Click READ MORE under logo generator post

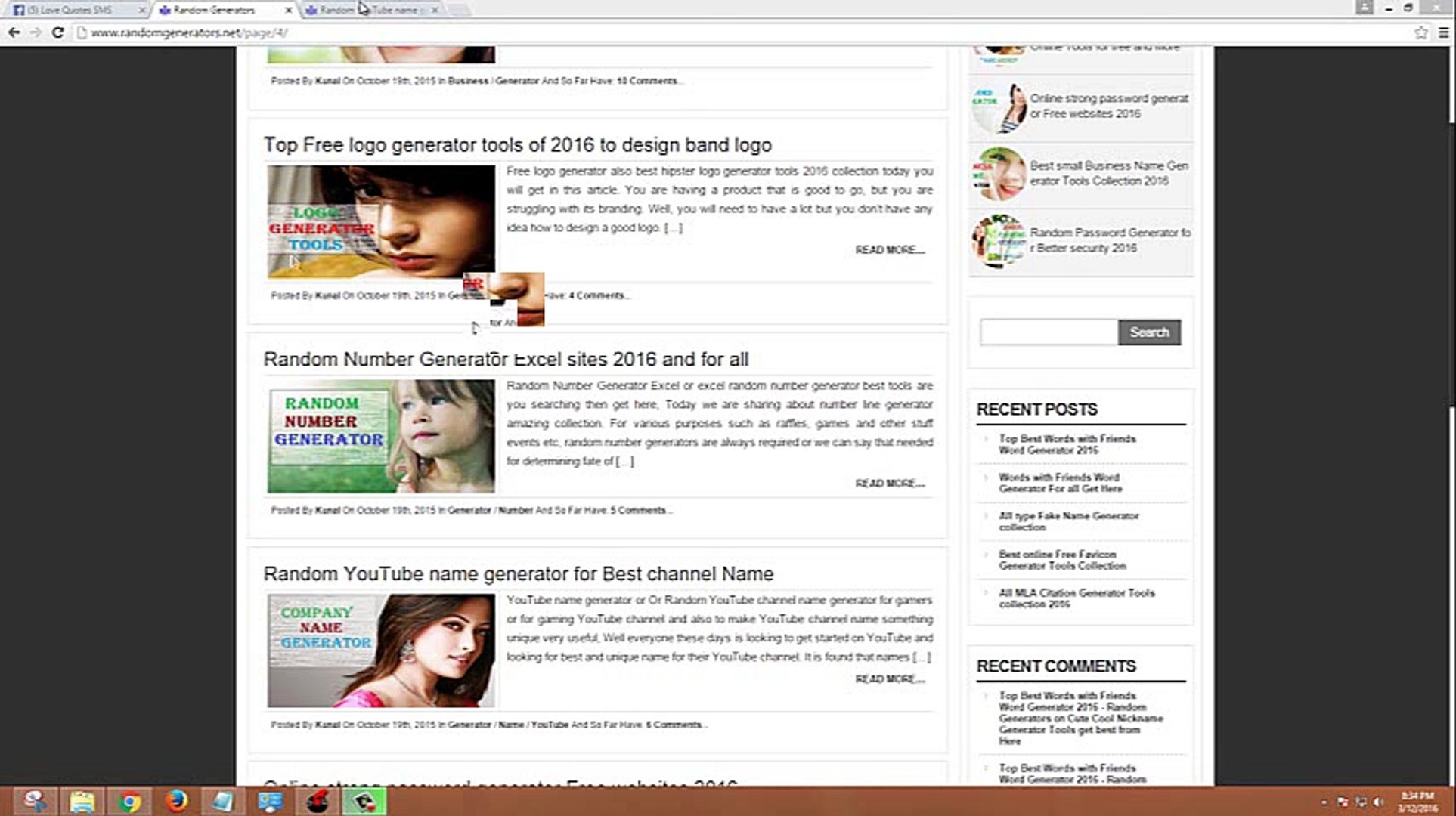coord(889,250)
